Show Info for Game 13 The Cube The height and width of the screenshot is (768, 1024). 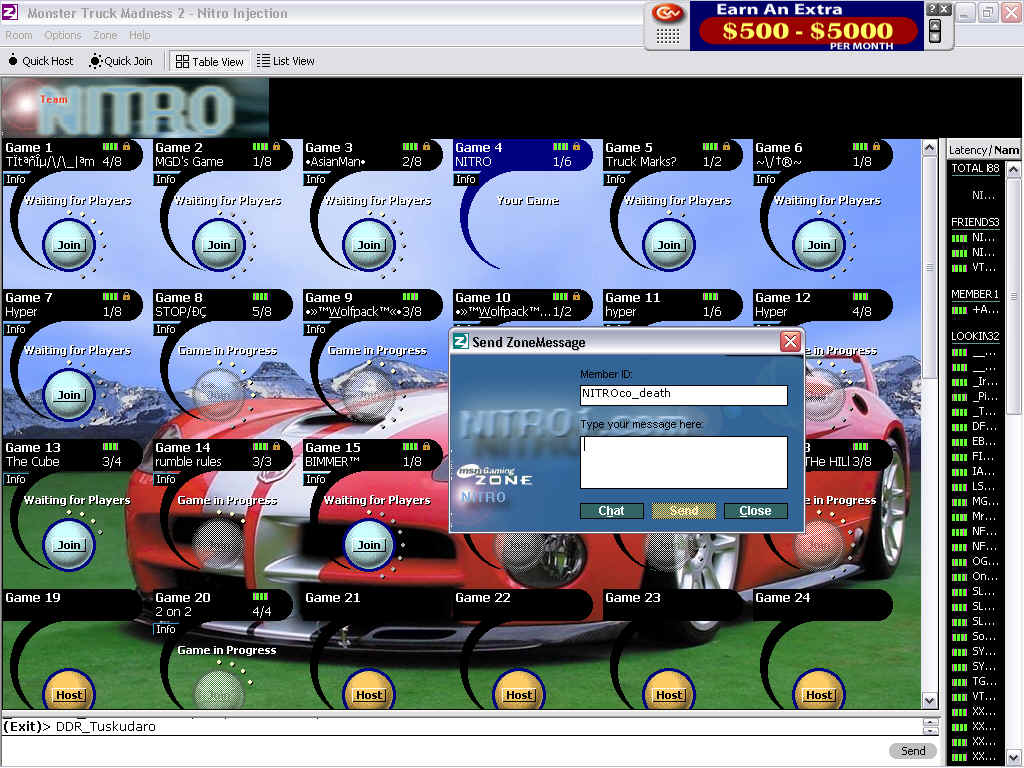point(16,479)
